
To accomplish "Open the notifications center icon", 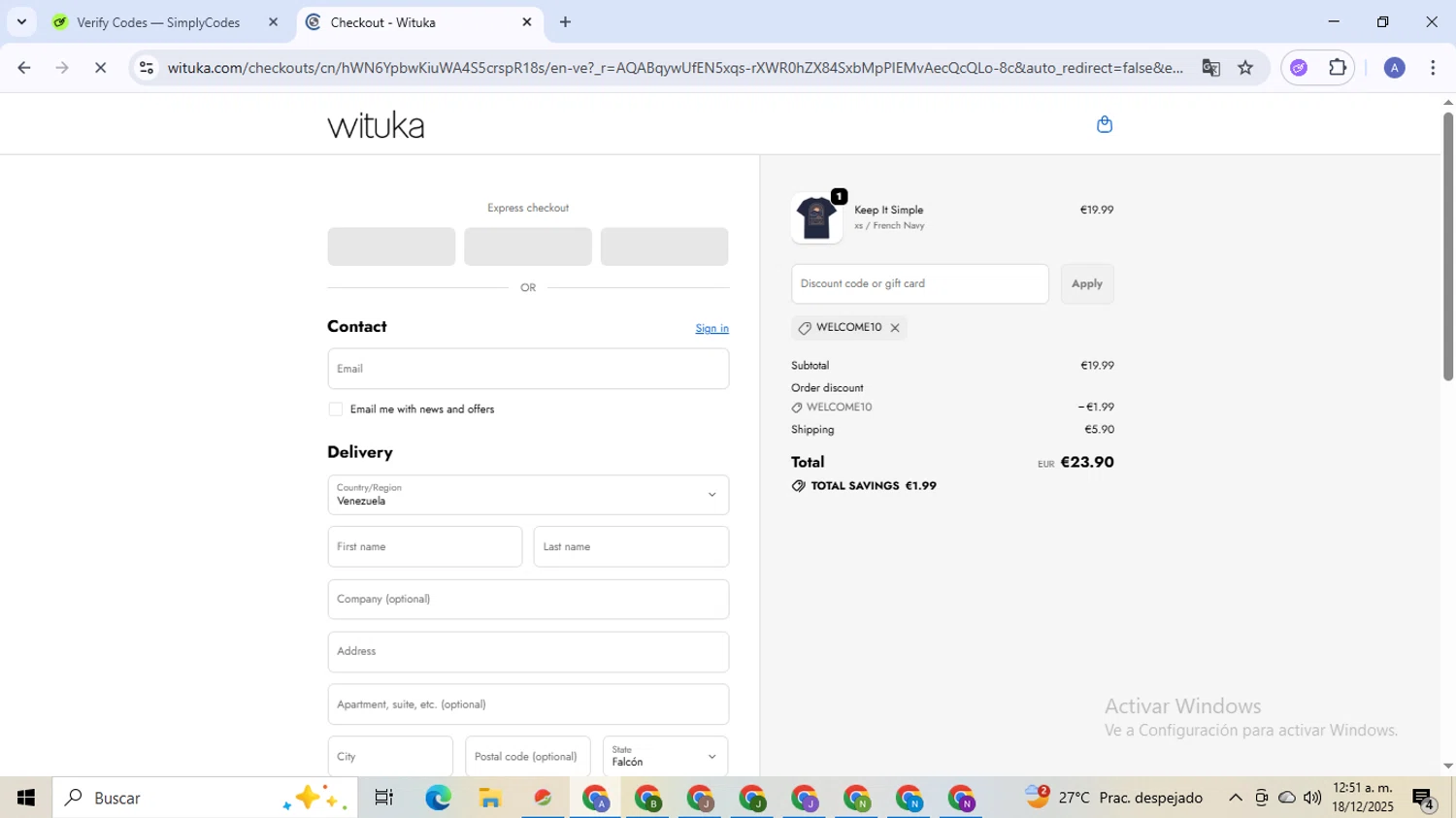I will [x=1424, y=800].
